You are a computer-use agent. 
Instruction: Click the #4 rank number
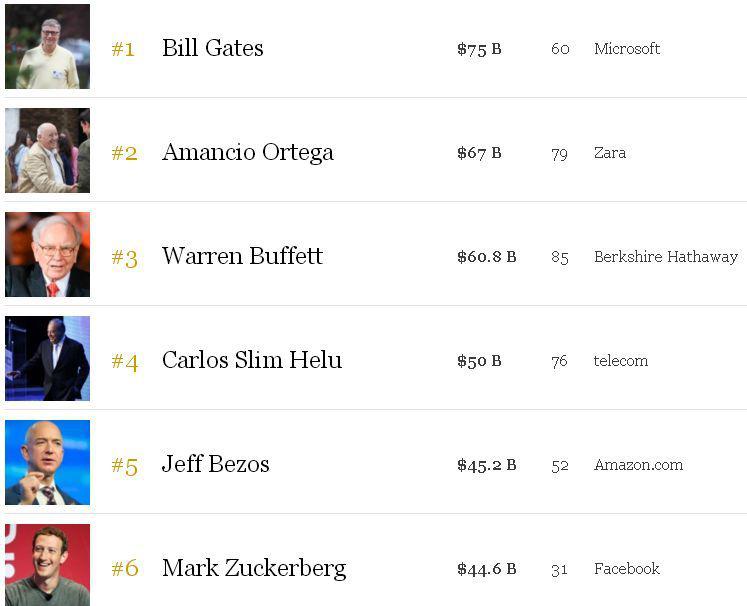click(x=125, y=362)
